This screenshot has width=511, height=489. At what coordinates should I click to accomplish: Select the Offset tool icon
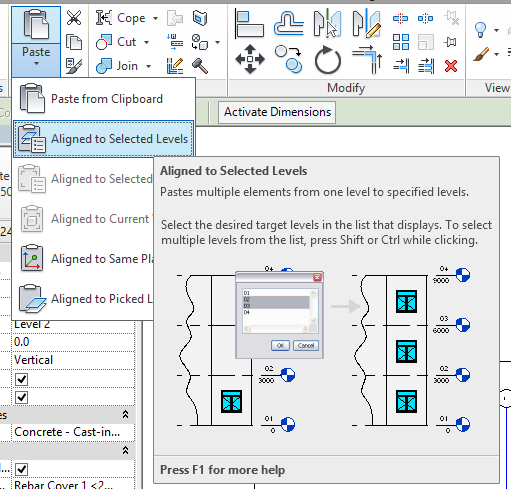click(289, 23)
